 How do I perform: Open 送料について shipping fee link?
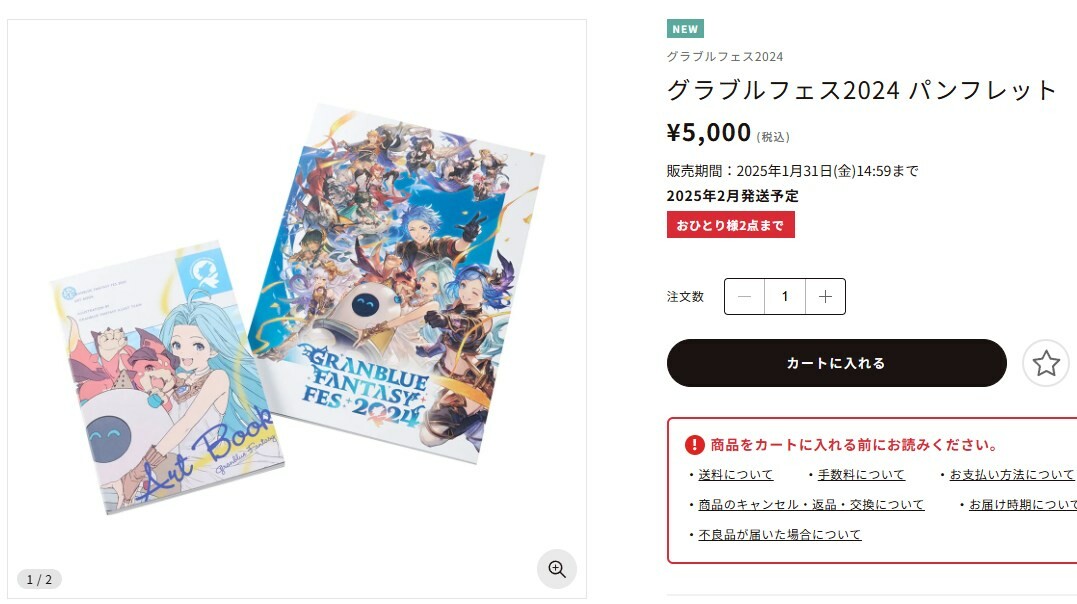[x=736, y=475]
